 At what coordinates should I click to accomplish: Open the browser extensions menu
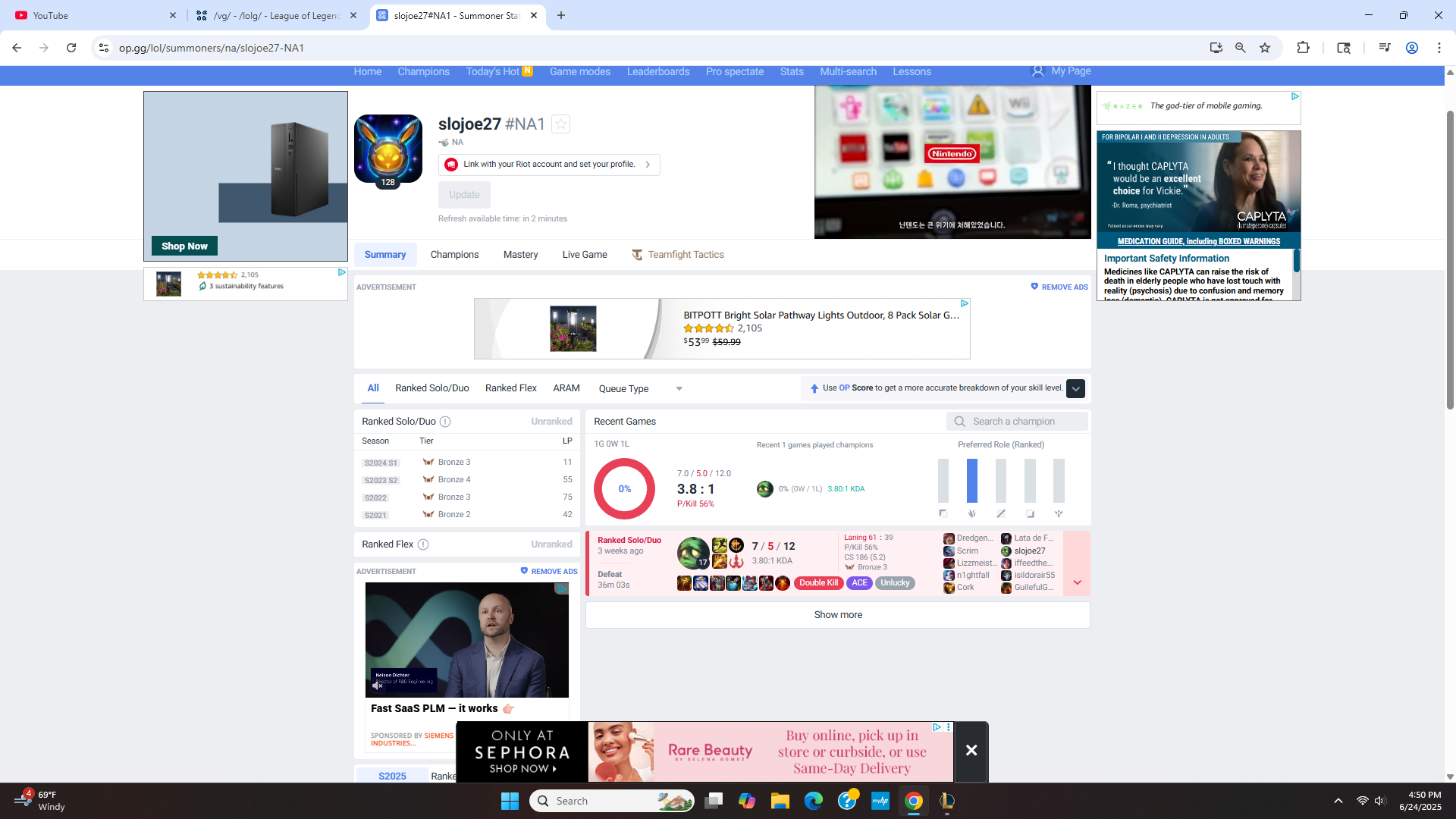click(x=1303, y=48)
